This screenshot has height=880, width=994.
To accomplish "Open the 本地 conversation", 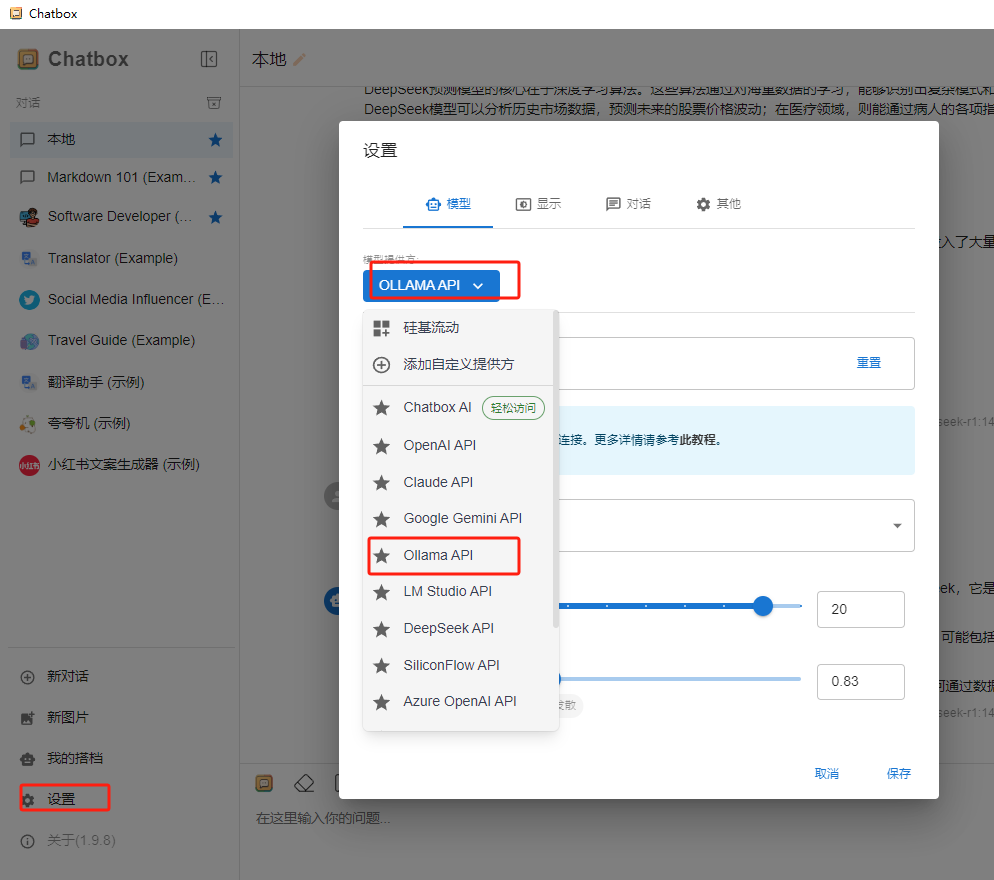I will tap(121, 139).
